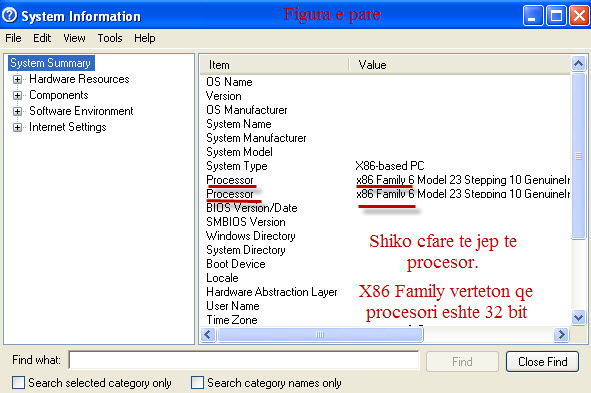Expand the Internet Settings node
Viewport: 591px width, 393px height.
(17, 127)
